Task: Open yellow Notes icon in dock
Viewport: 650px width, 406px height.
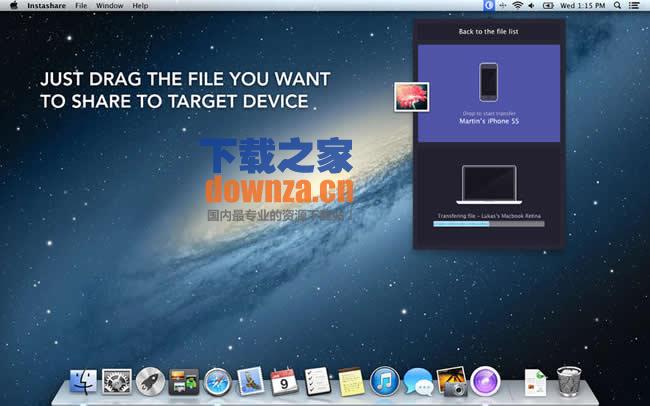Action: coord(351,382)
